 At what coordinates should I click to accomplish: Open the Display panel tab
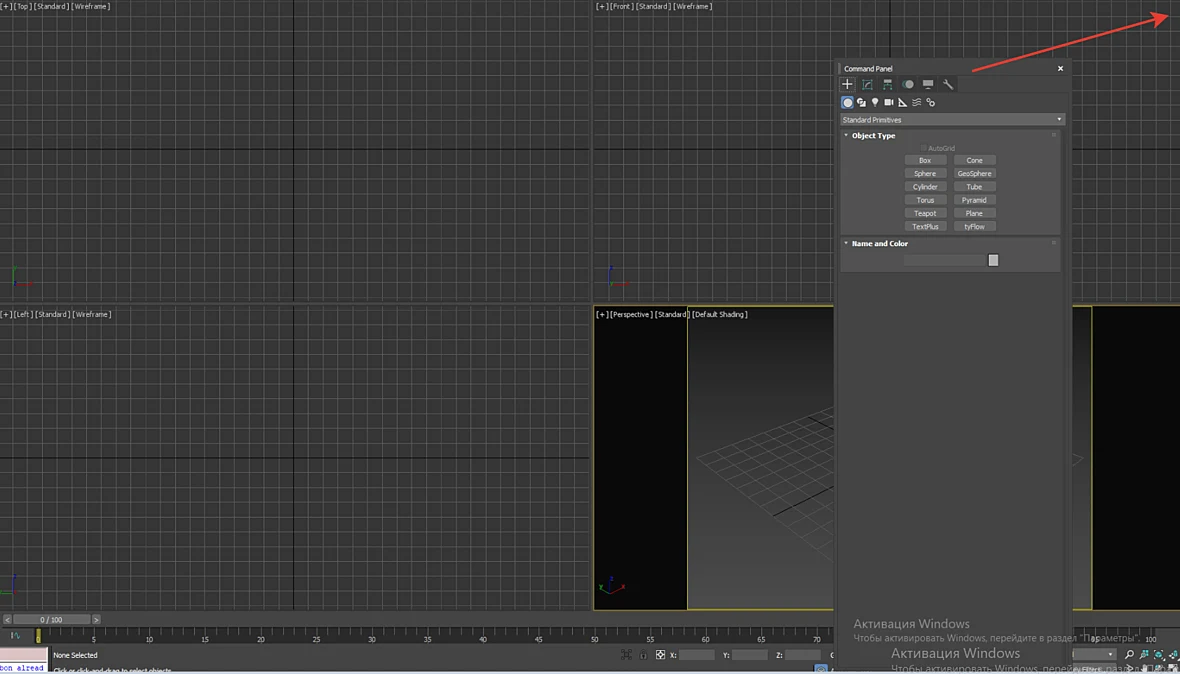pyautogui.click(x=928, y=84)
